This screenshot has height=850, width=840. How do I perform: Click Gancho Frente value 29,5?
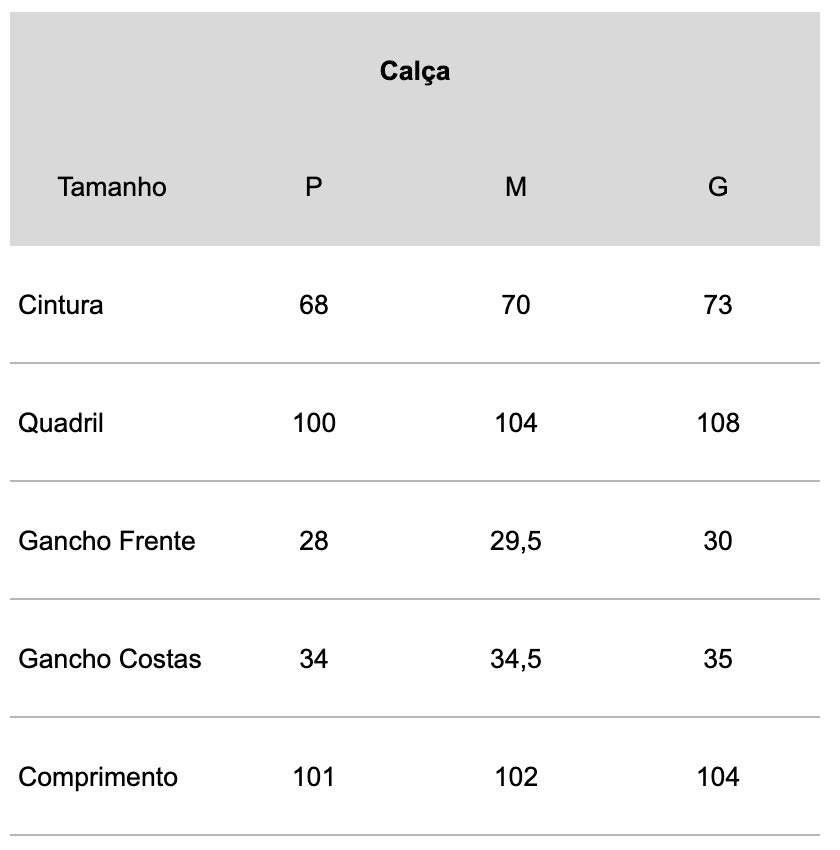click(516, 541)
